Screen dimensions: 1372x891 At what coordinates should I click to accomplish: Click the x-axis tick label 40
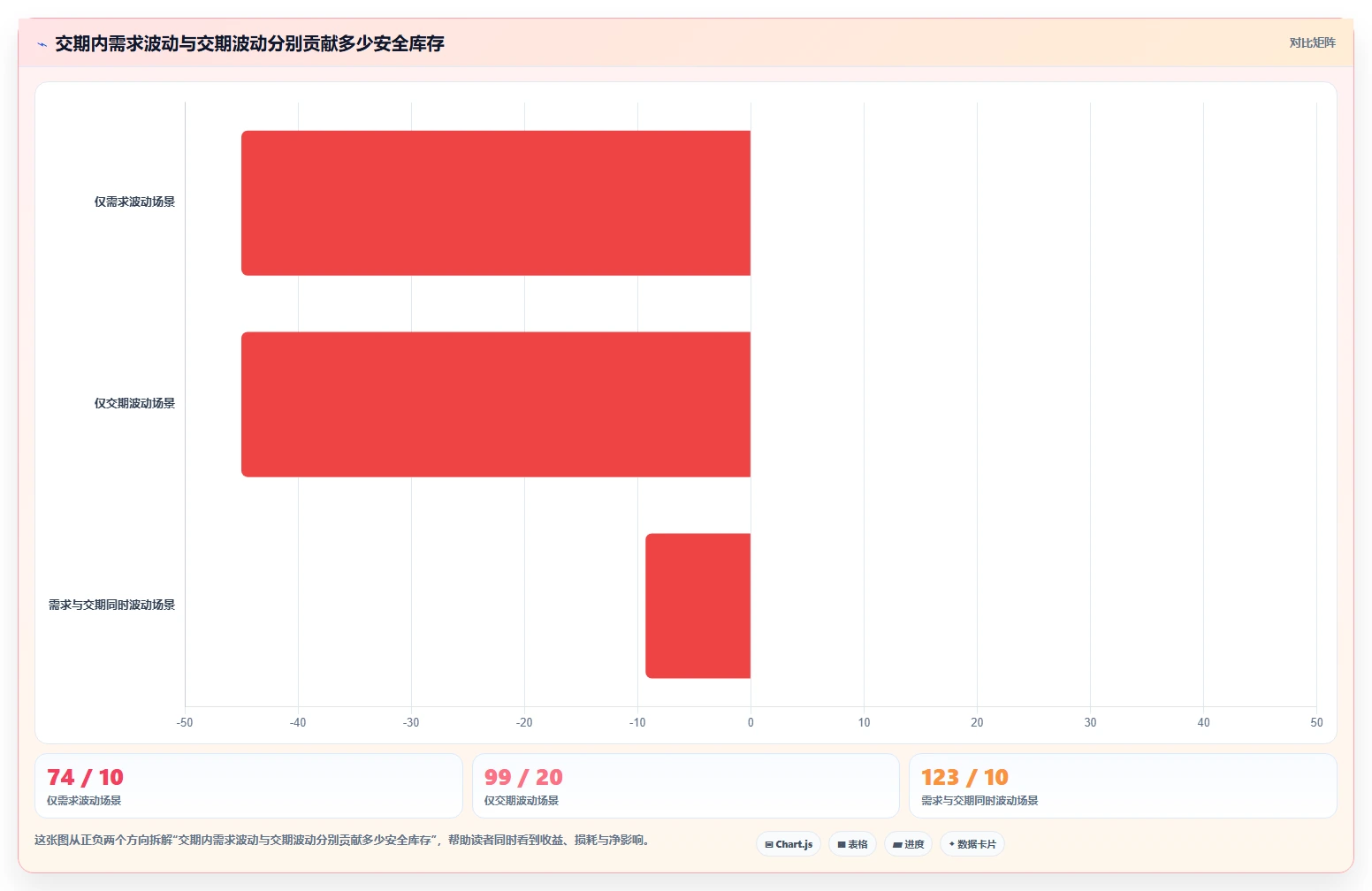pos(1203,722)
